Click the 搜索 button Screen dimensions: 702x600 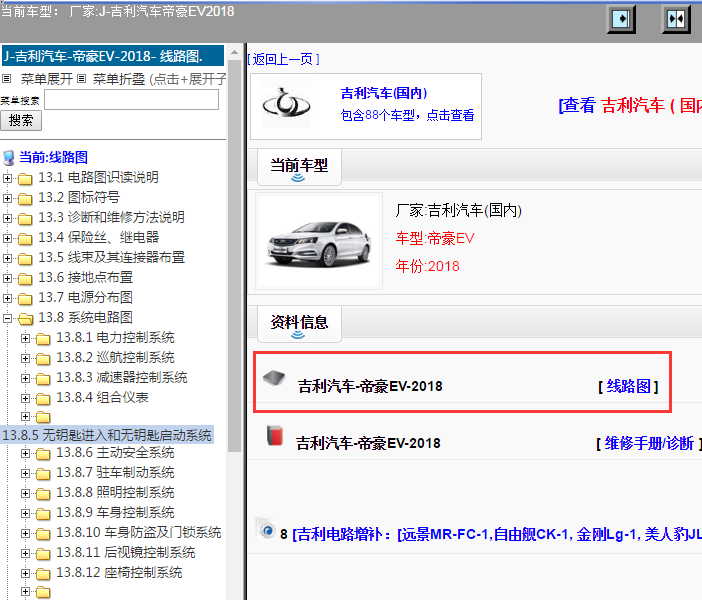21,120
